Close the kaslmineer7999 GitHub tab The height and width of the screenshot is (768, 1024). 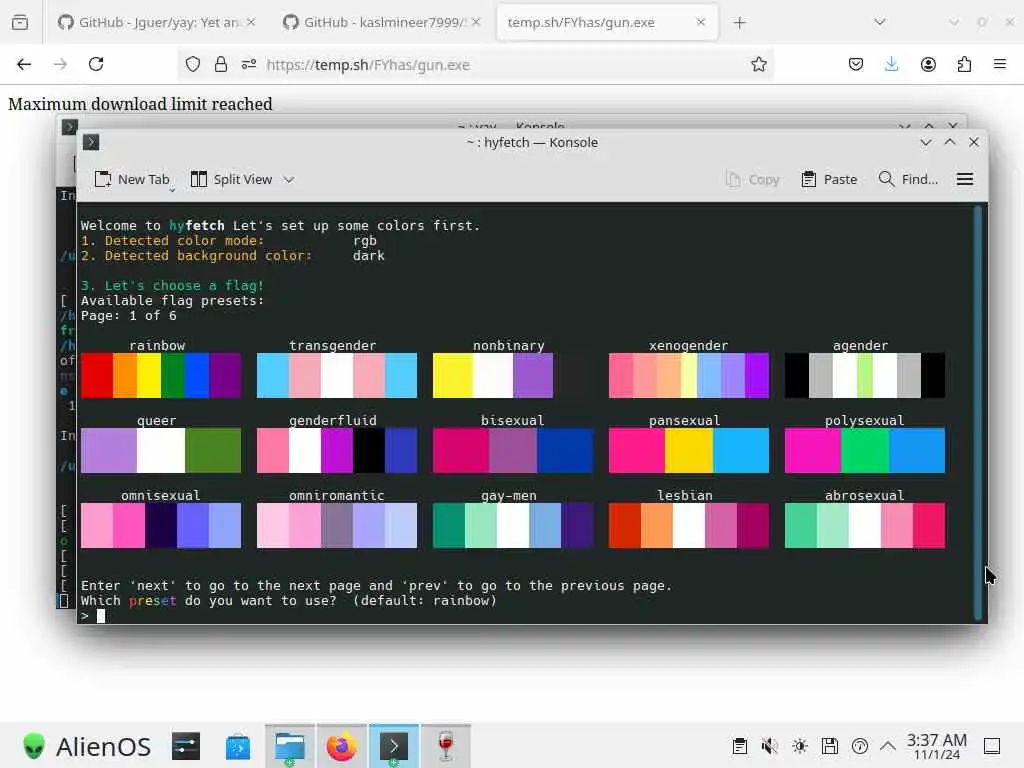coord(476,22)
